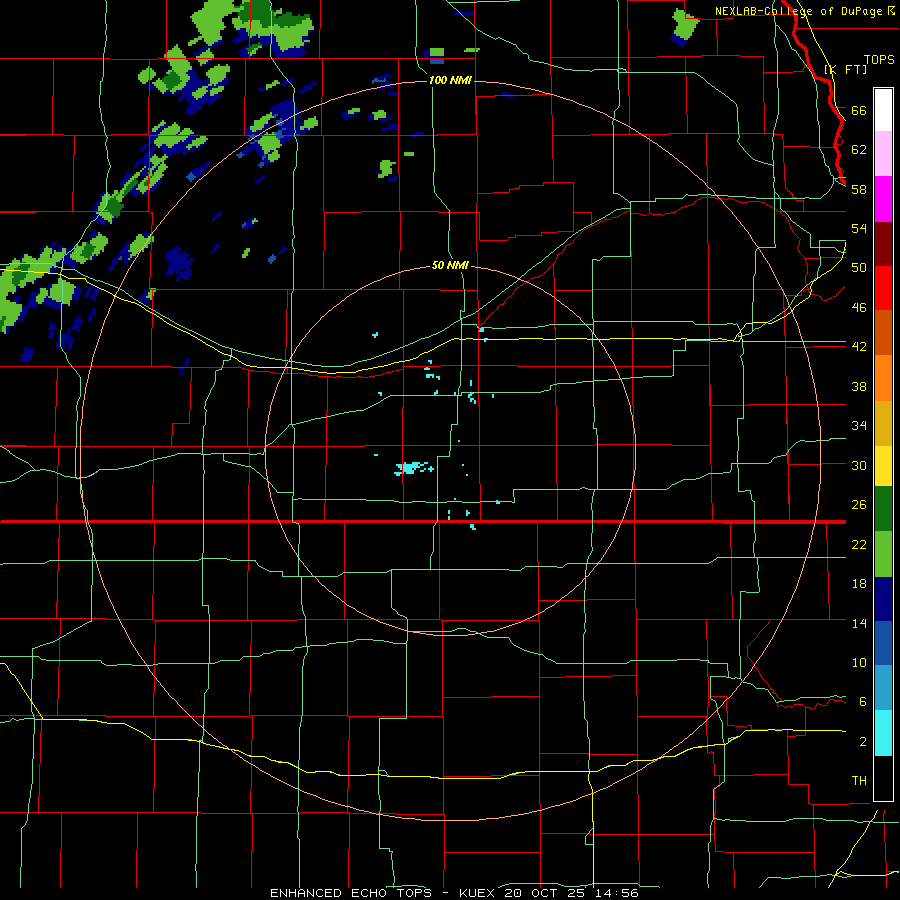Click the magenta 58 kft legend swatch
This screenshot has width=900, height=900.
(x=883, y=199)
